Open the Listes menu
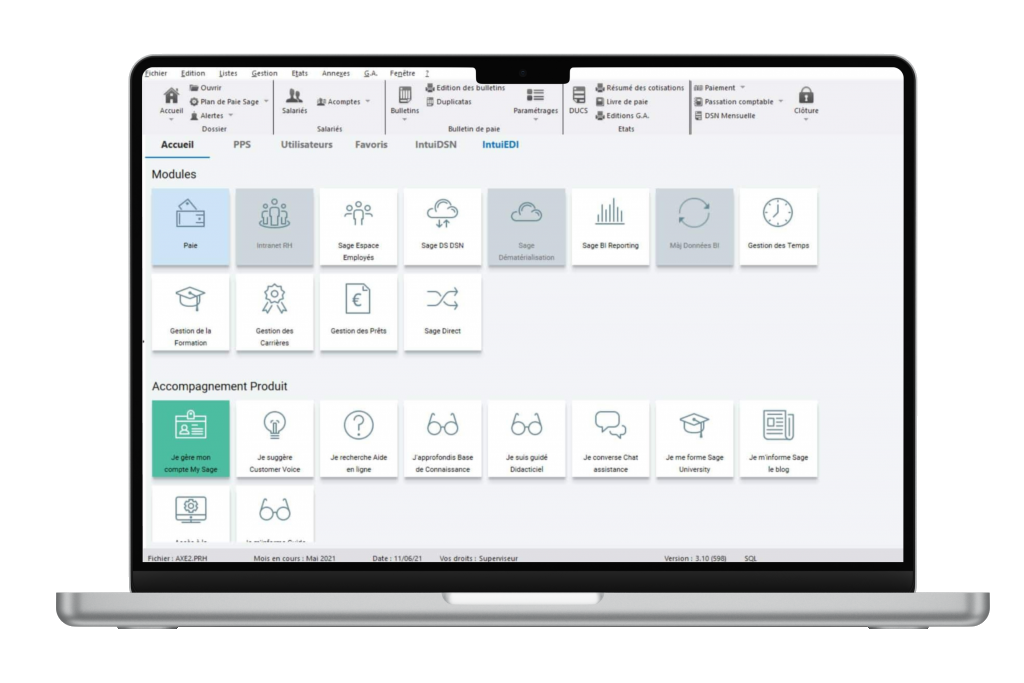1024x683 pixels. coord(228,73)
